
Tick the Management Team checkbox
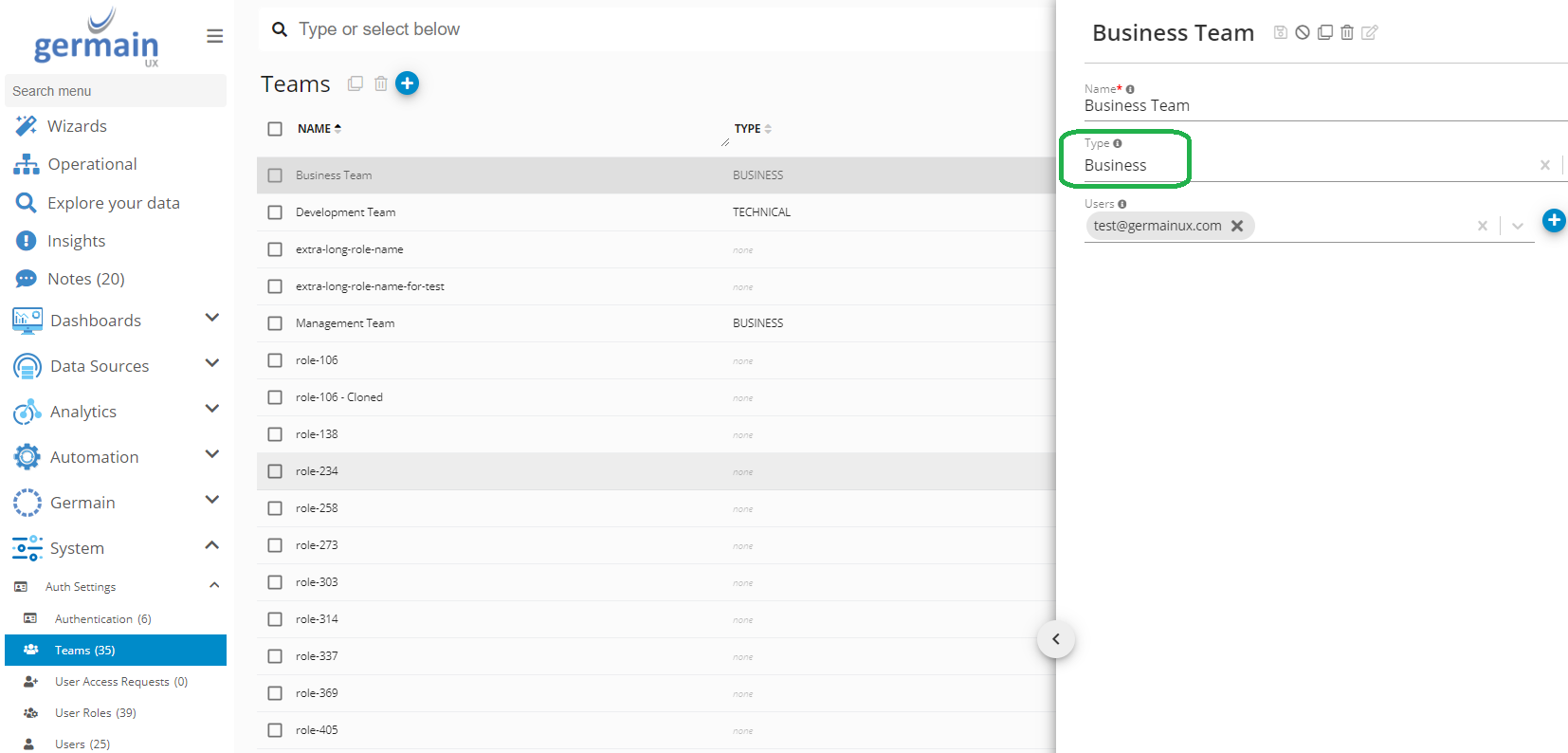tap(275, 323)
